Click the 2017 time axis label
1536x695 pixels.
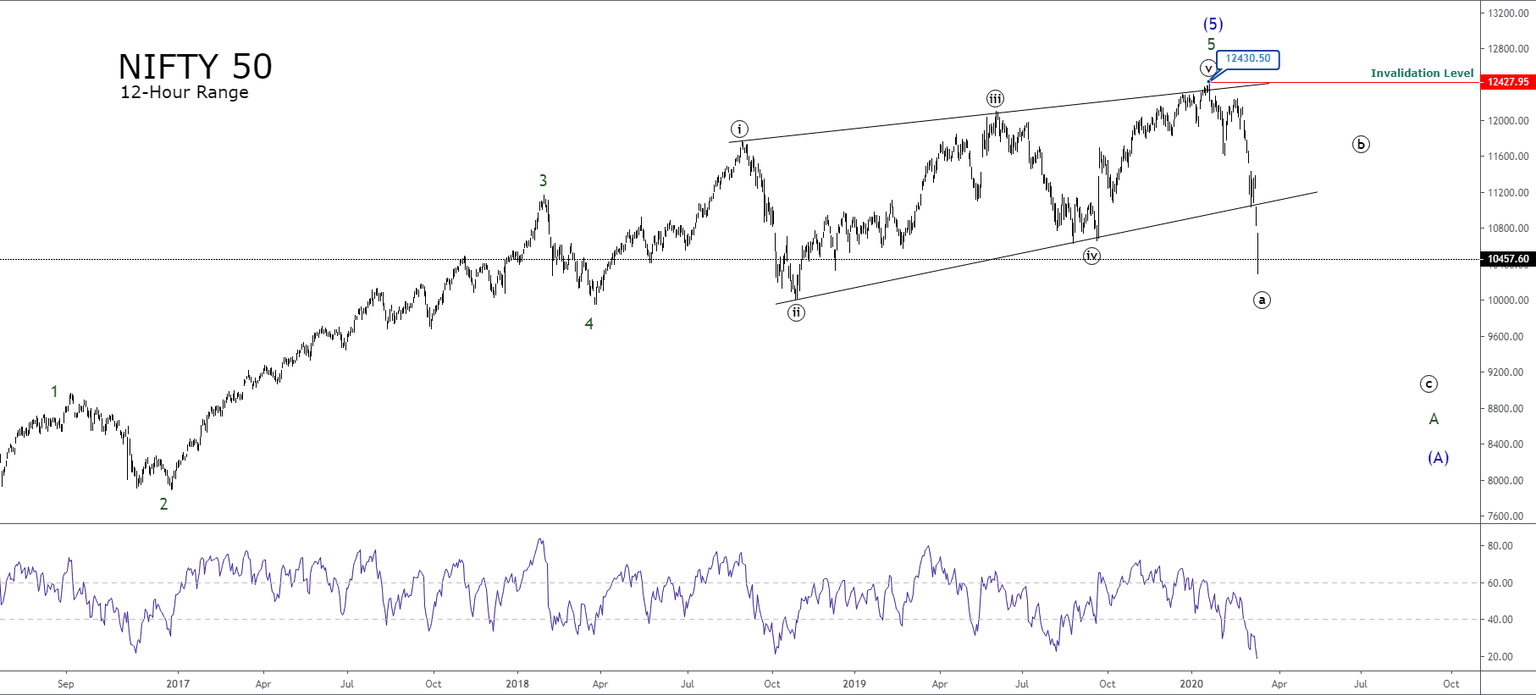tap(177, 684)
